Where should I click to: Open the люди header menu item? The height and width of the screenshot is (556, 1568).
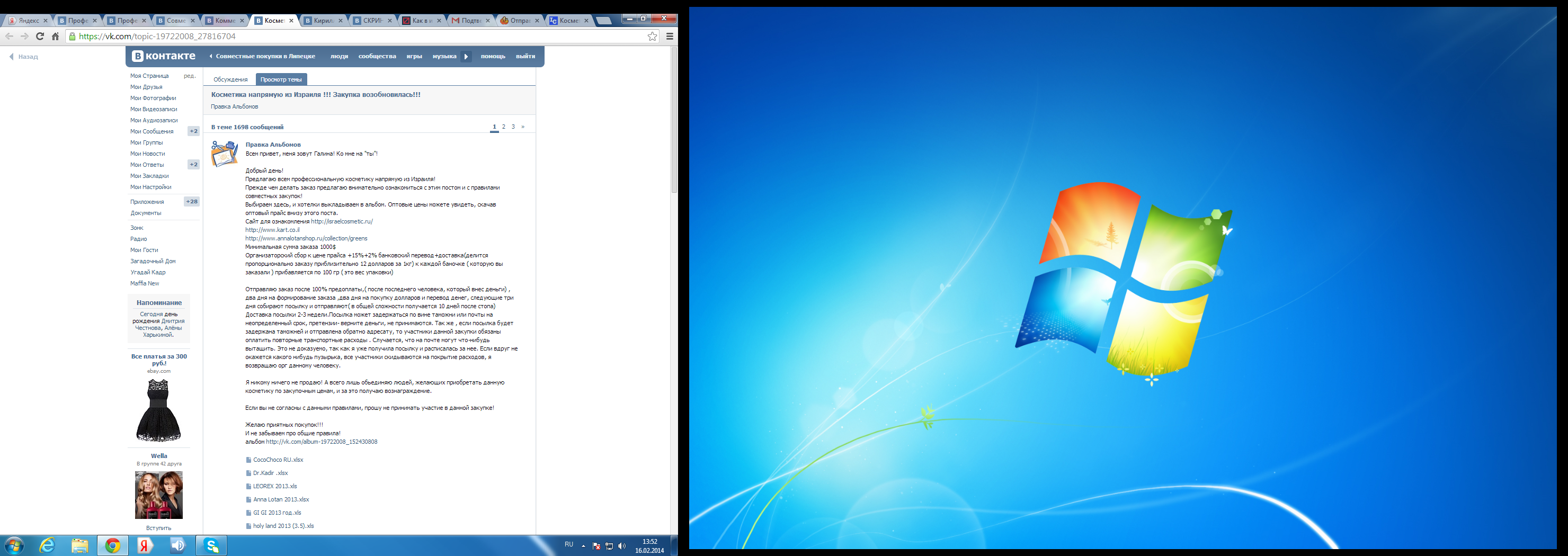pyautogui.click(x=339, y=57)
